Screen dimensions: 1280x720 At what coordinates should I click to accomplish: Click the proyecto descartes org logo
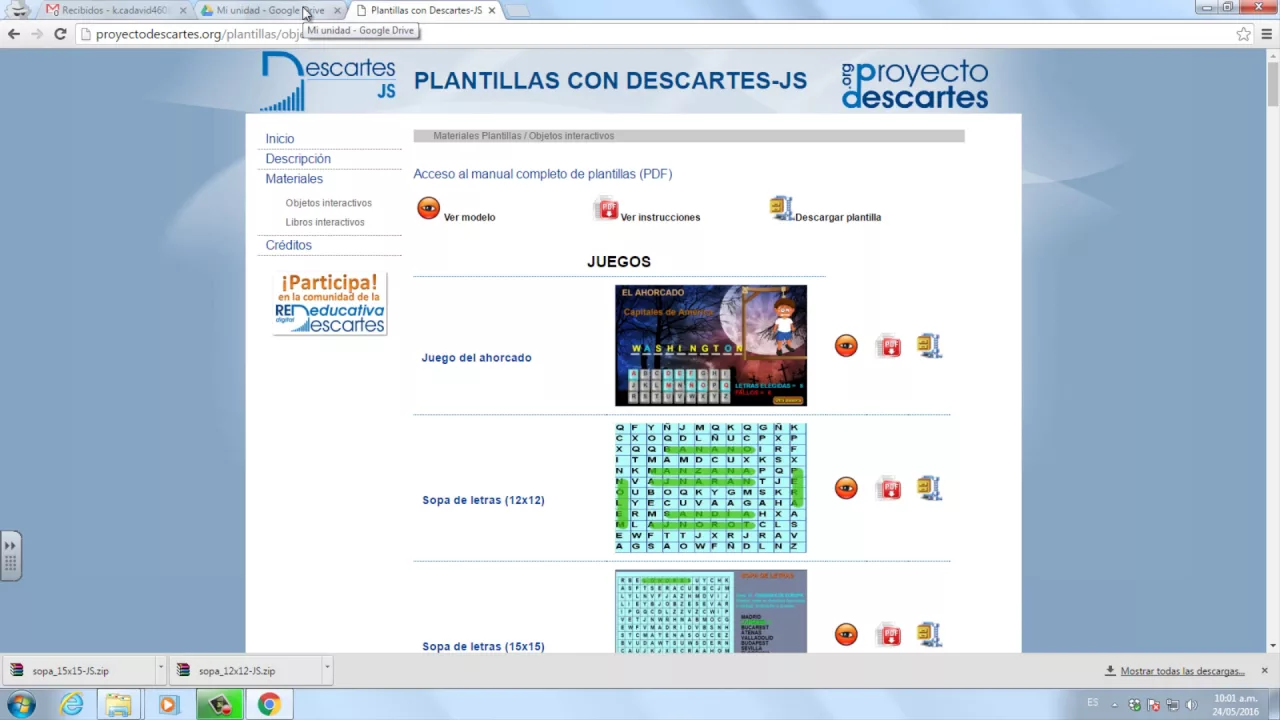[x=915, y=84]
